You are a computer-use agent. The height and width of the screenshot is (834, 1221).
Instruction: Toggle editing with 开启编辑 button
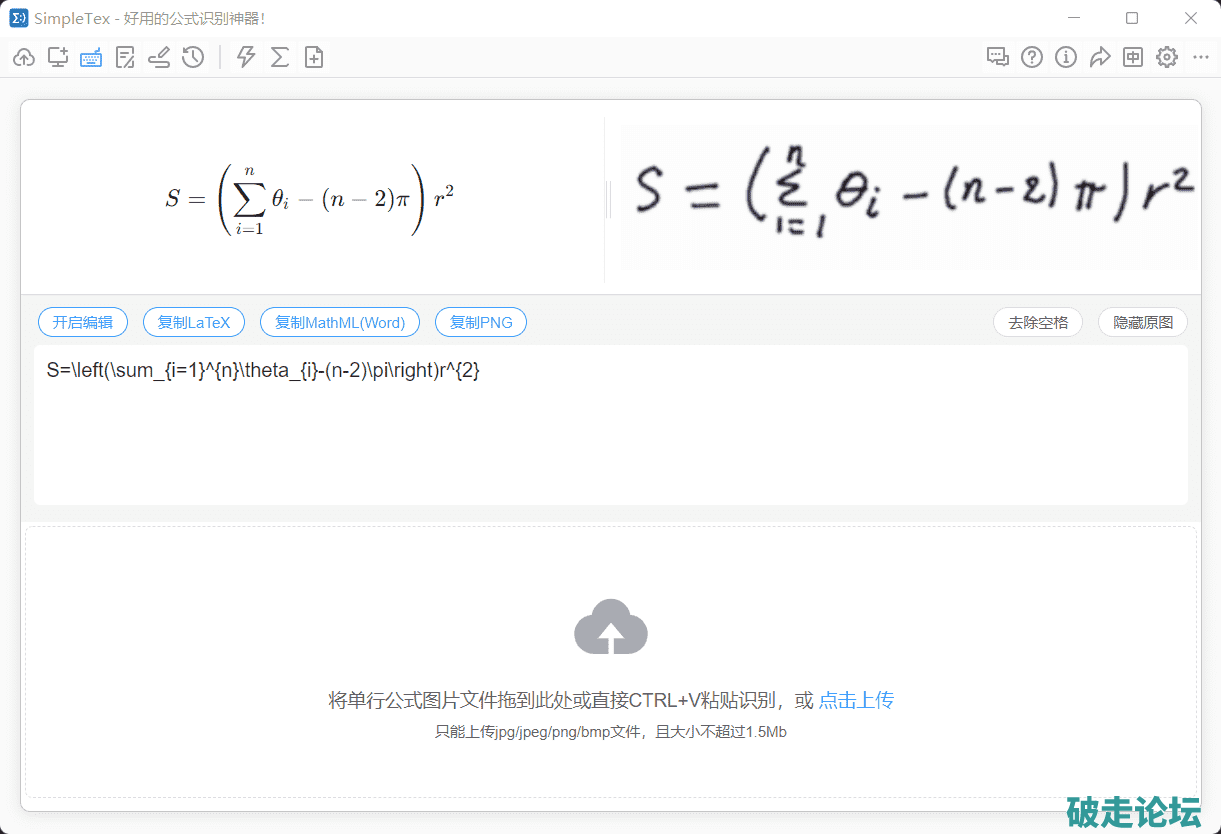click(x=83, y=323)
